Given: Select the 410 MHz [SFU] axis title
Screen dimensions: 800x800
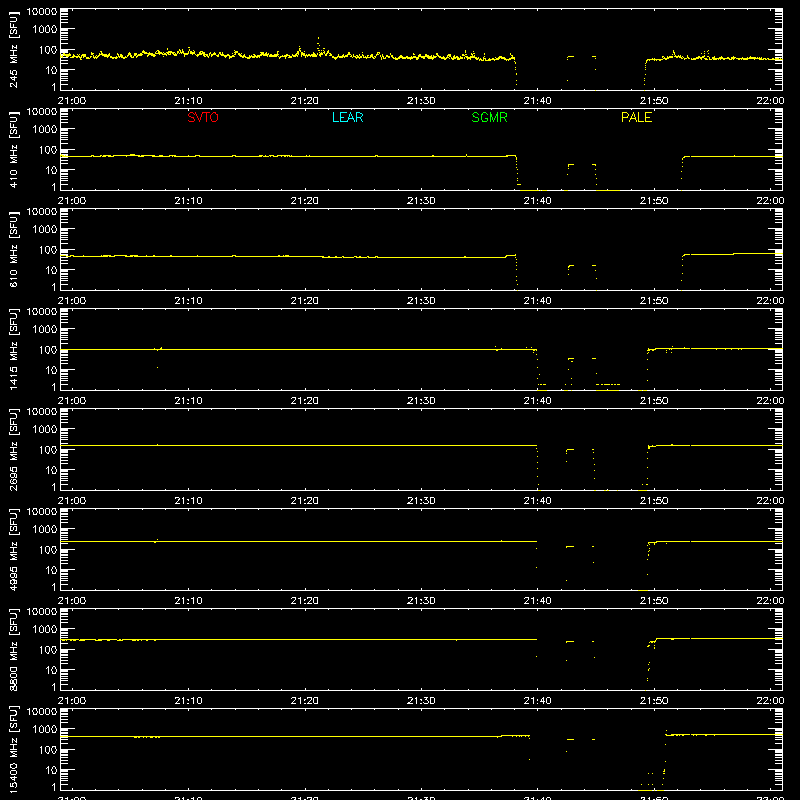Looking at the screenshot, I should point(14,149).
